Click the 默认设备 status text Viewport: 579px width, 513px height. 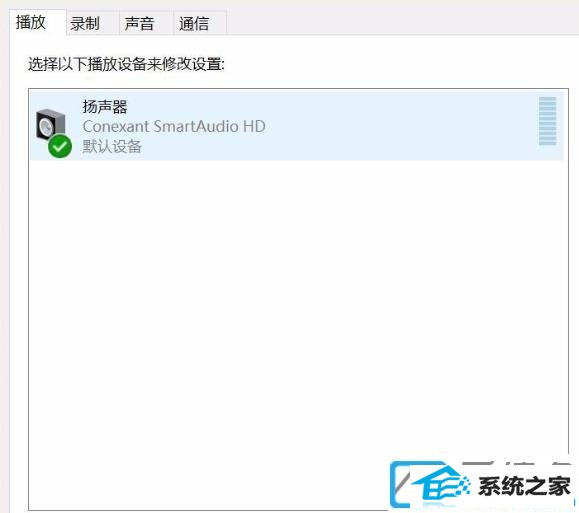(x=112, y=147)
